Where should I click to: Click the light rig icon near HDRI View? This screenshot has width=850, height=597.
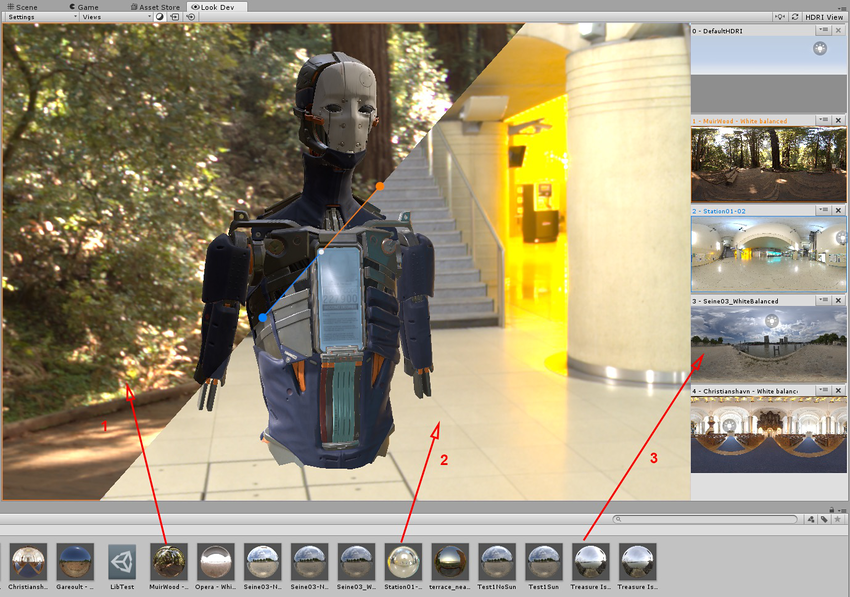click(x=778, y=17)
